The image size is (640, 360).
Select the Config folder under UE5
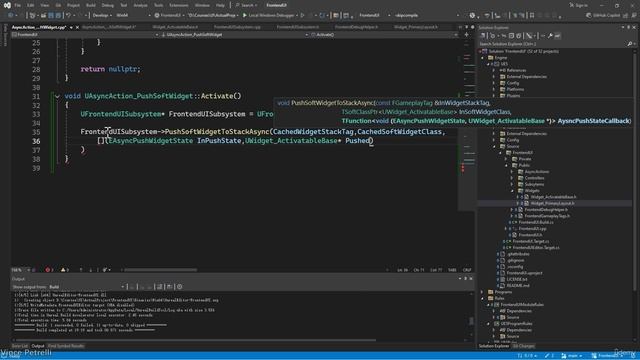(x=513, y=83)
